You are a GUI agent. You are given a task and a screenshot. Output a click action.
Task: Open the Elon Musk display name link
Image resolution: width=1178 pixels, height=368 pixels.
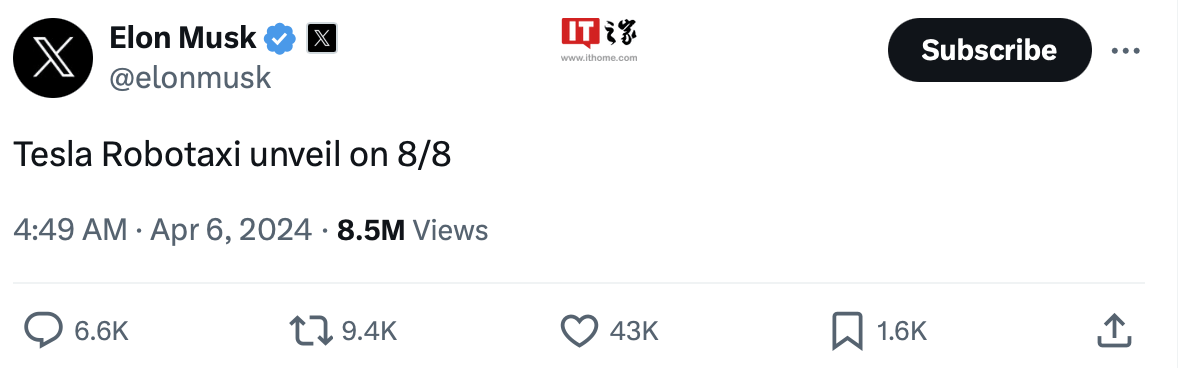[183, 38]
